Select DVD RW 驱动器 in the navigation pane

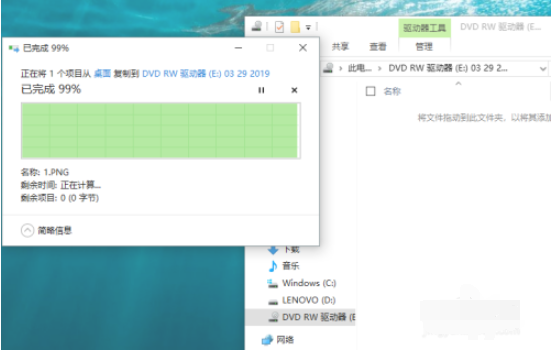click(x=300, y=317)
